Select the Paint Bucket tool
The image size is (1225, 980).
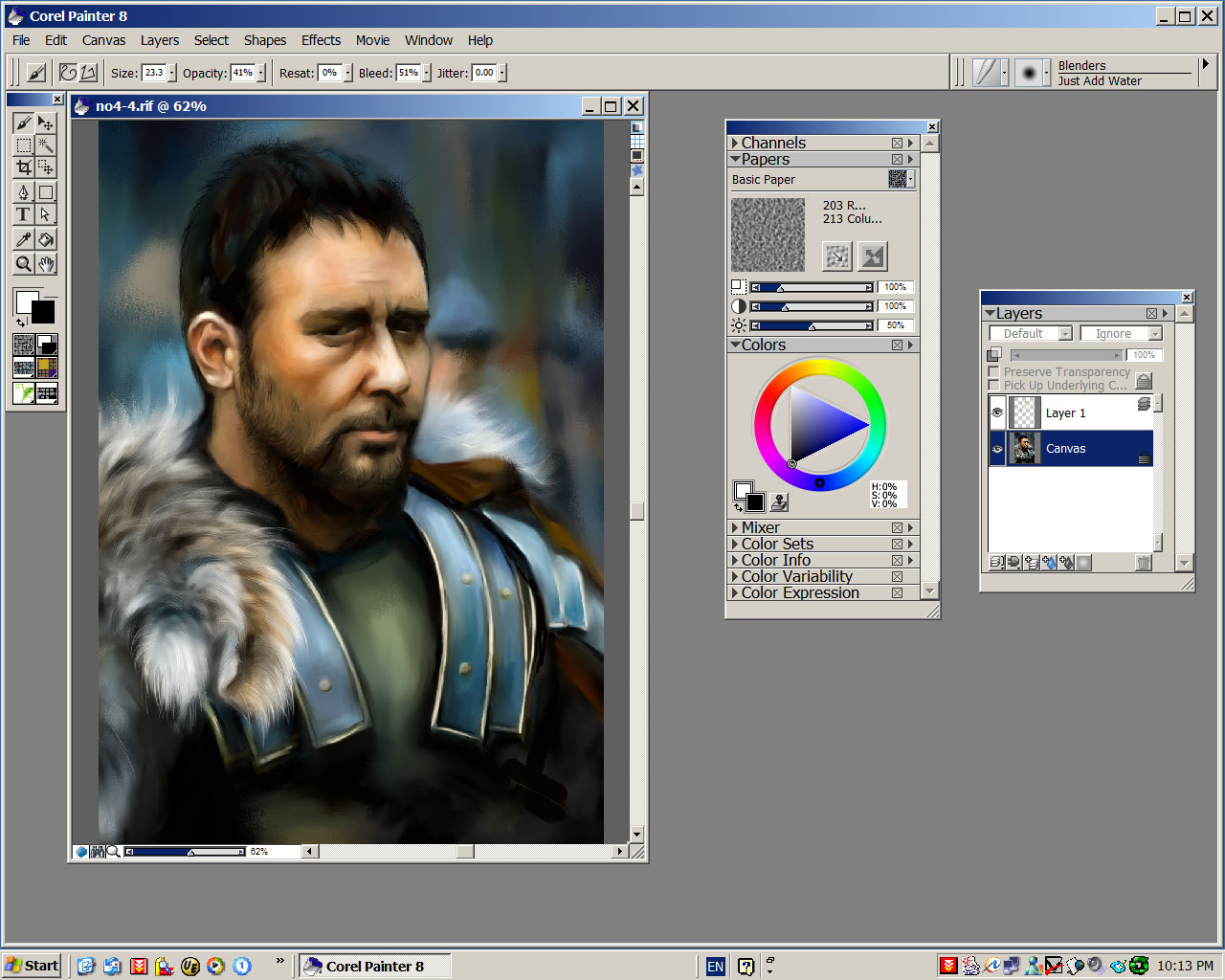click(45, 239)
